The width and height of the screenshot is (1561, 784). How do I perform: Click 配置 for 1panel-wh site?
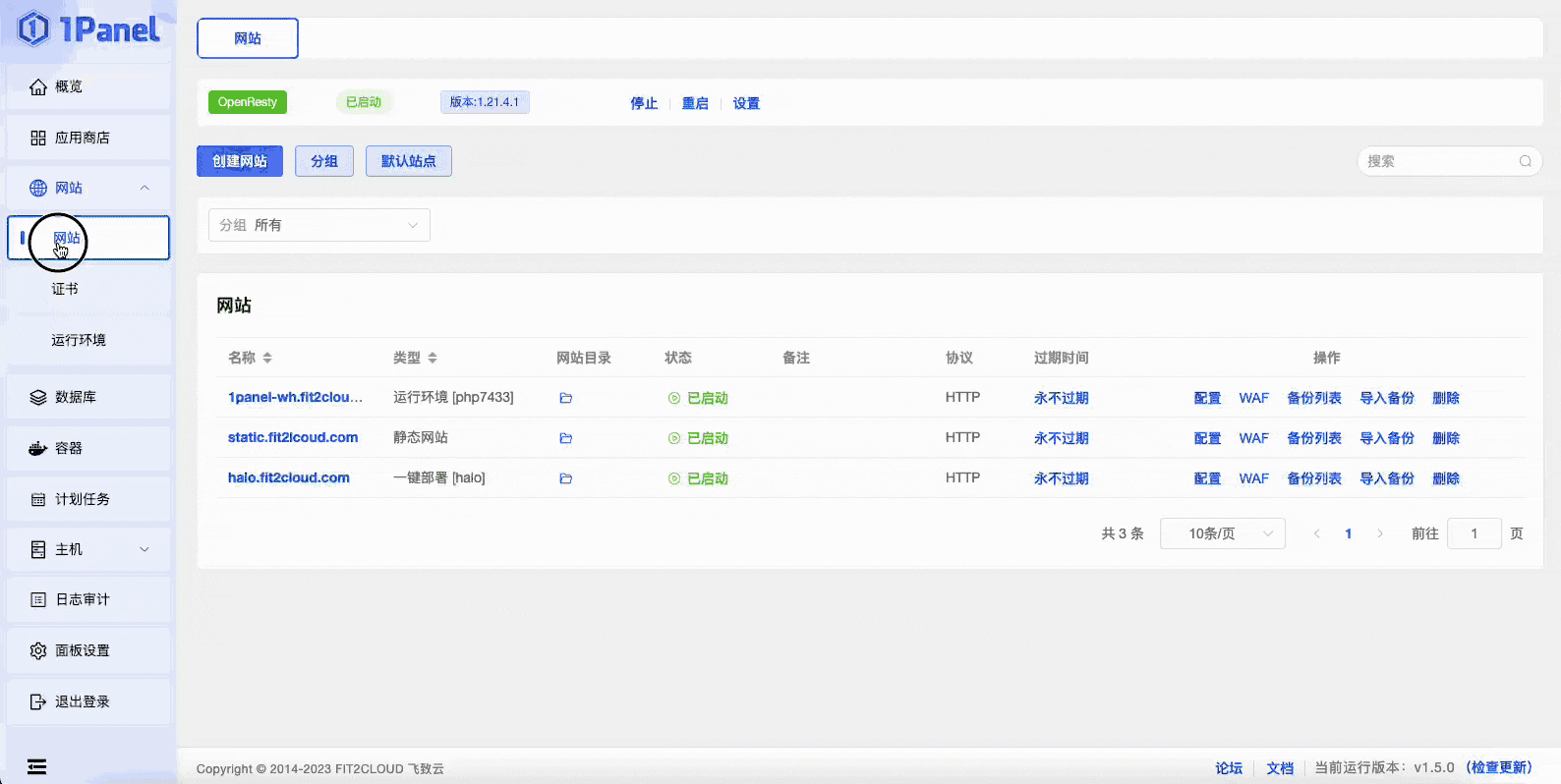click(x=1207, y=398)
